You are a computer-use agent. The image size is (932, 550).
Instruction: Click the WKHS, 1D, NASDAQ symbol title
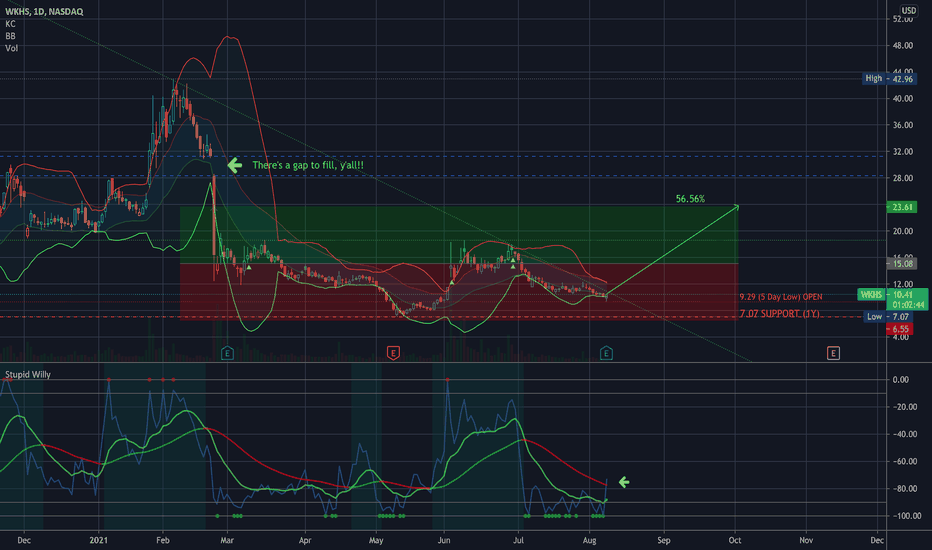coord(44,11)
